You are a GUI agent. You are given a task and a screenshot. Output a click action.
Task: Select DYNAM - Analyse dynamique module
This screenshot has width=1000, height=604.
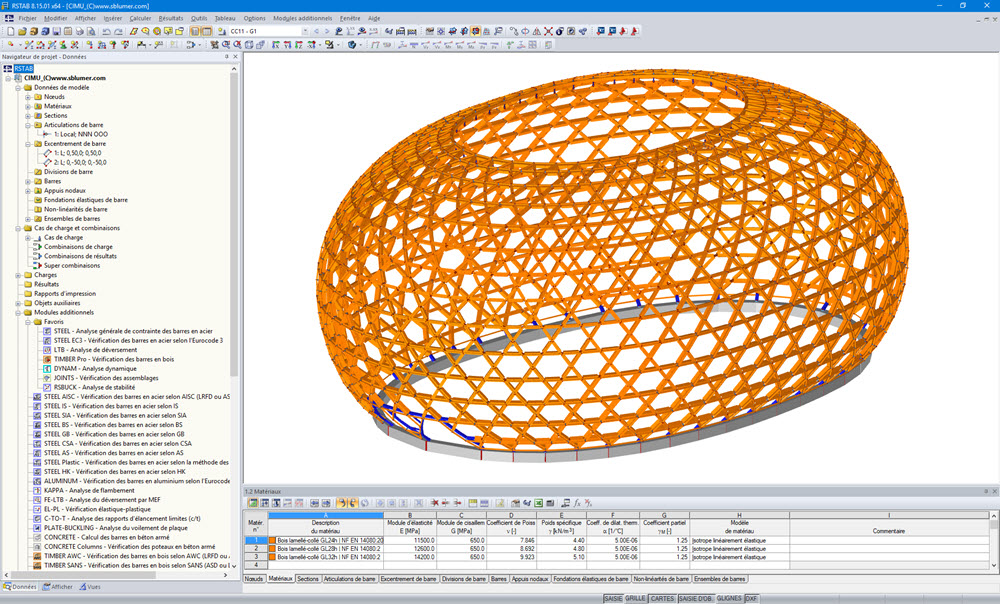95,369
